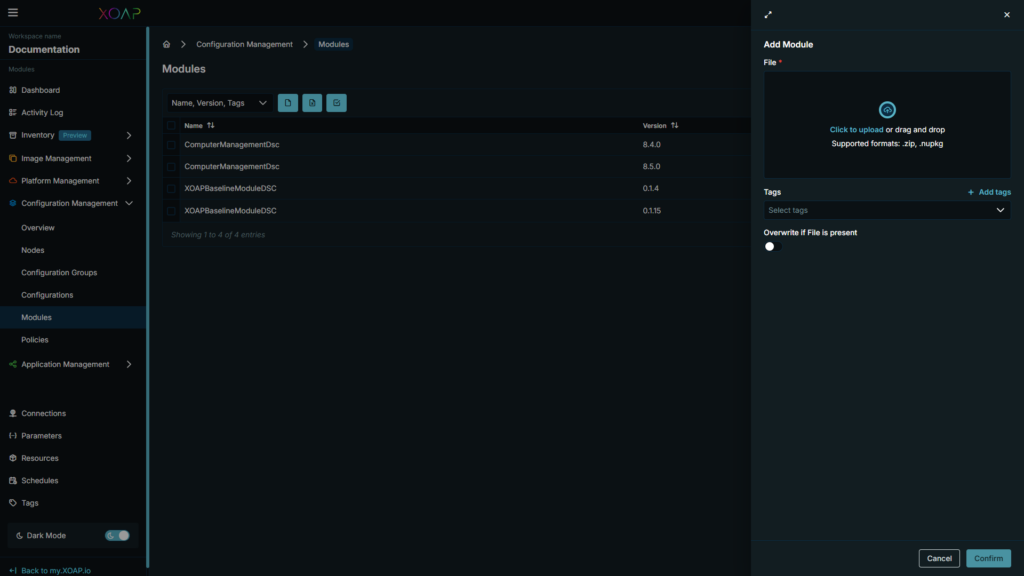Click the version 0.1.15 cell

coord(651,211)
